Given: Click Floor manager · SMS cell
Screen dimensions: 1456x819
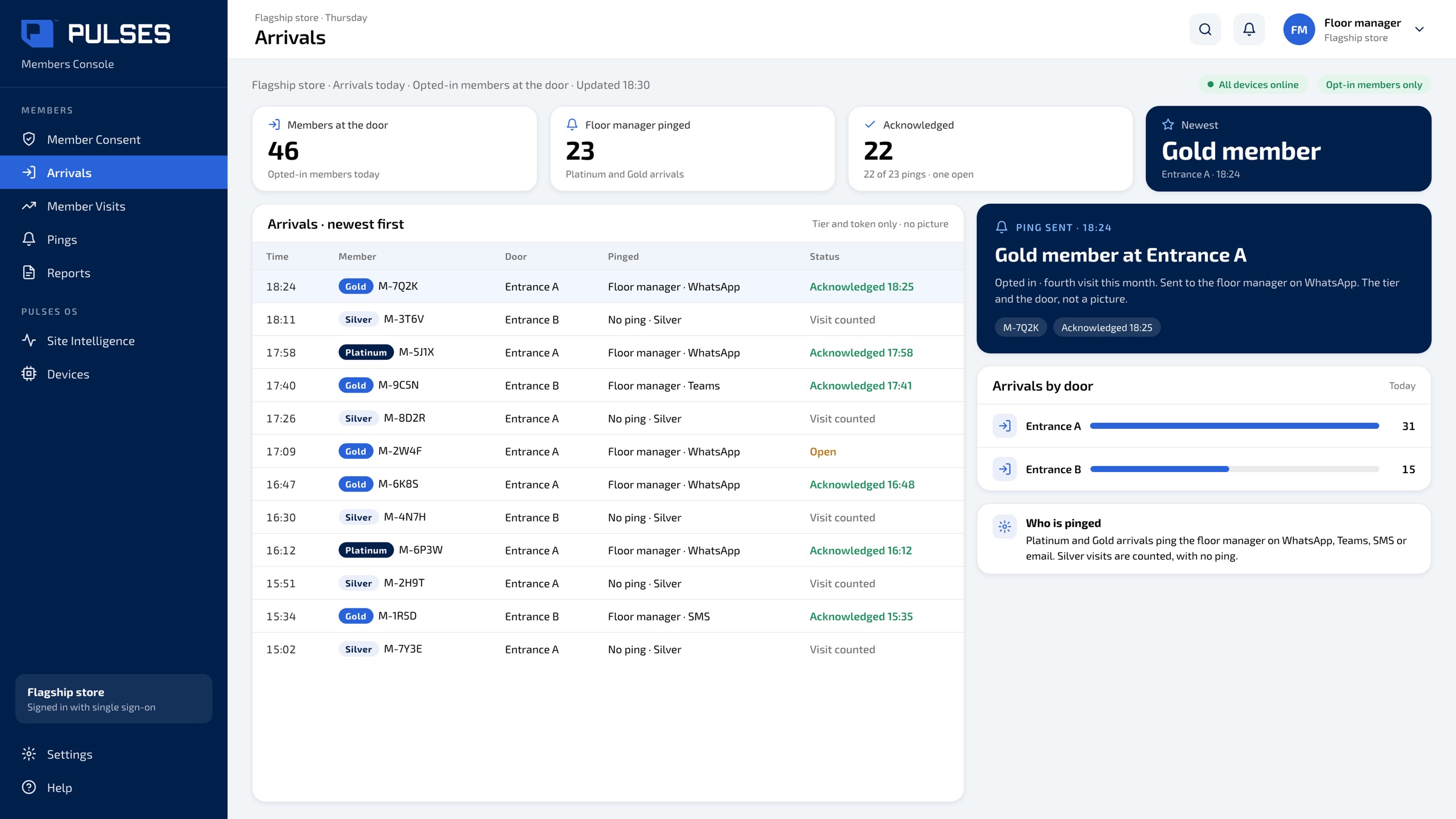Looking at the screenshot, I should (x=659, y=616).
